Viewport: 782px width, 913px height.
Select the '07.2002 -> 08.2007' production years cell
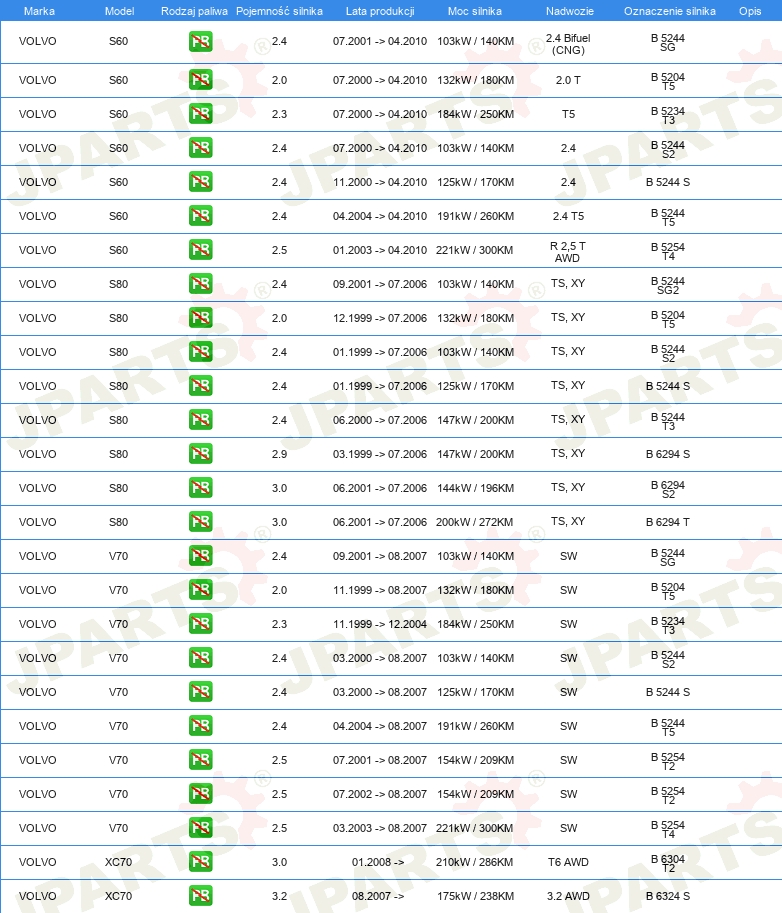coord(380,794)
